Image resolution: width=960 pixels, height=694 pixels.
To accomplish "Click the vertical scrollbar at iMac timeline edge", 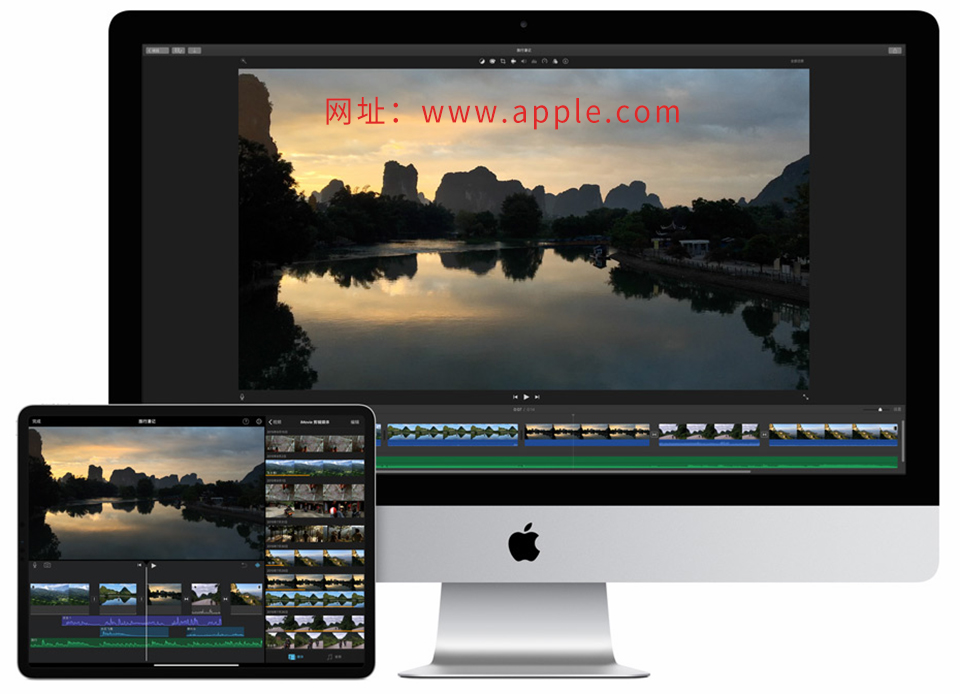I will tap(902, 441).
